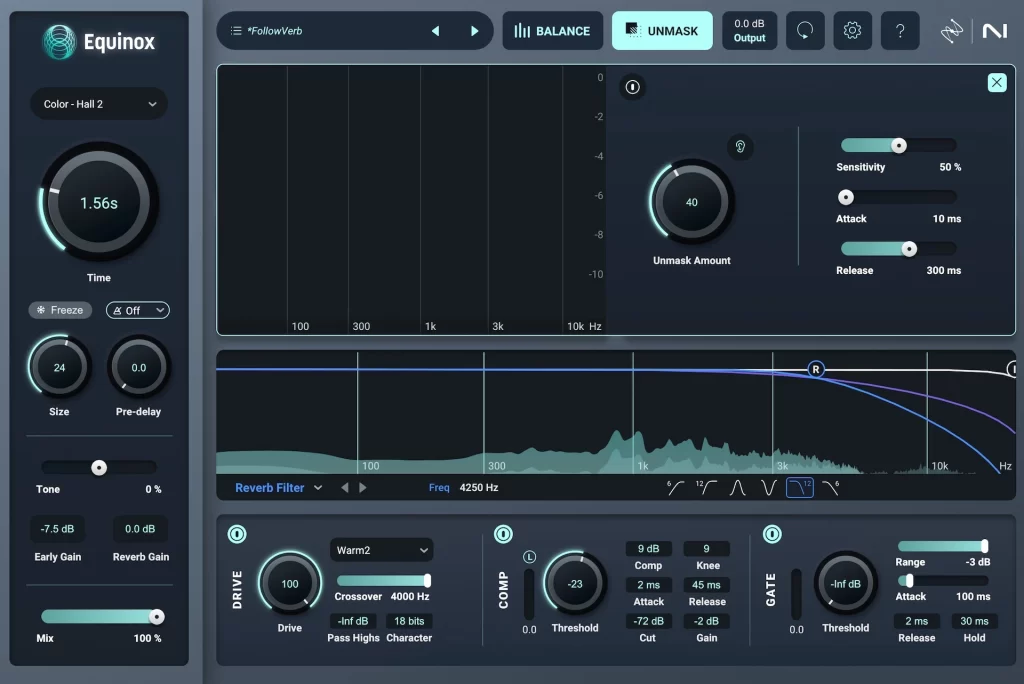The width and height of the screenshot is (1024, 684).
Task: Toggle the COMP section power button
Action: (504, 535)
